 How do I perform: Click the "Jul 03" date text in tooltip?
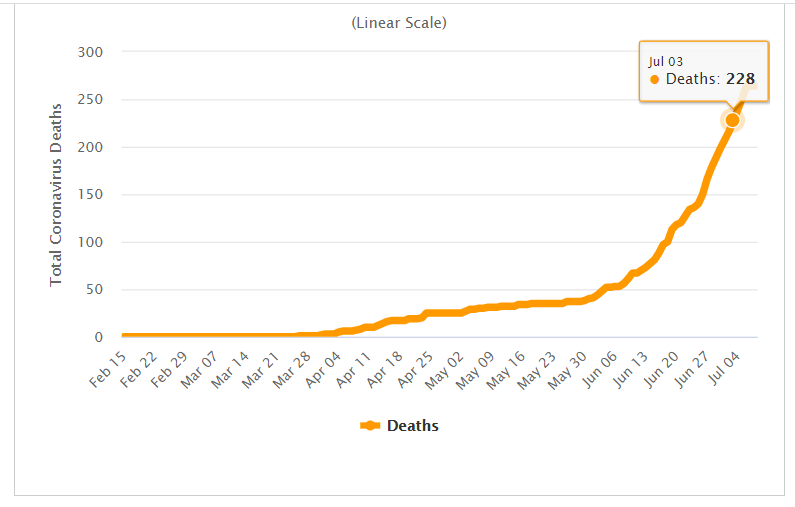pos(664,61)
